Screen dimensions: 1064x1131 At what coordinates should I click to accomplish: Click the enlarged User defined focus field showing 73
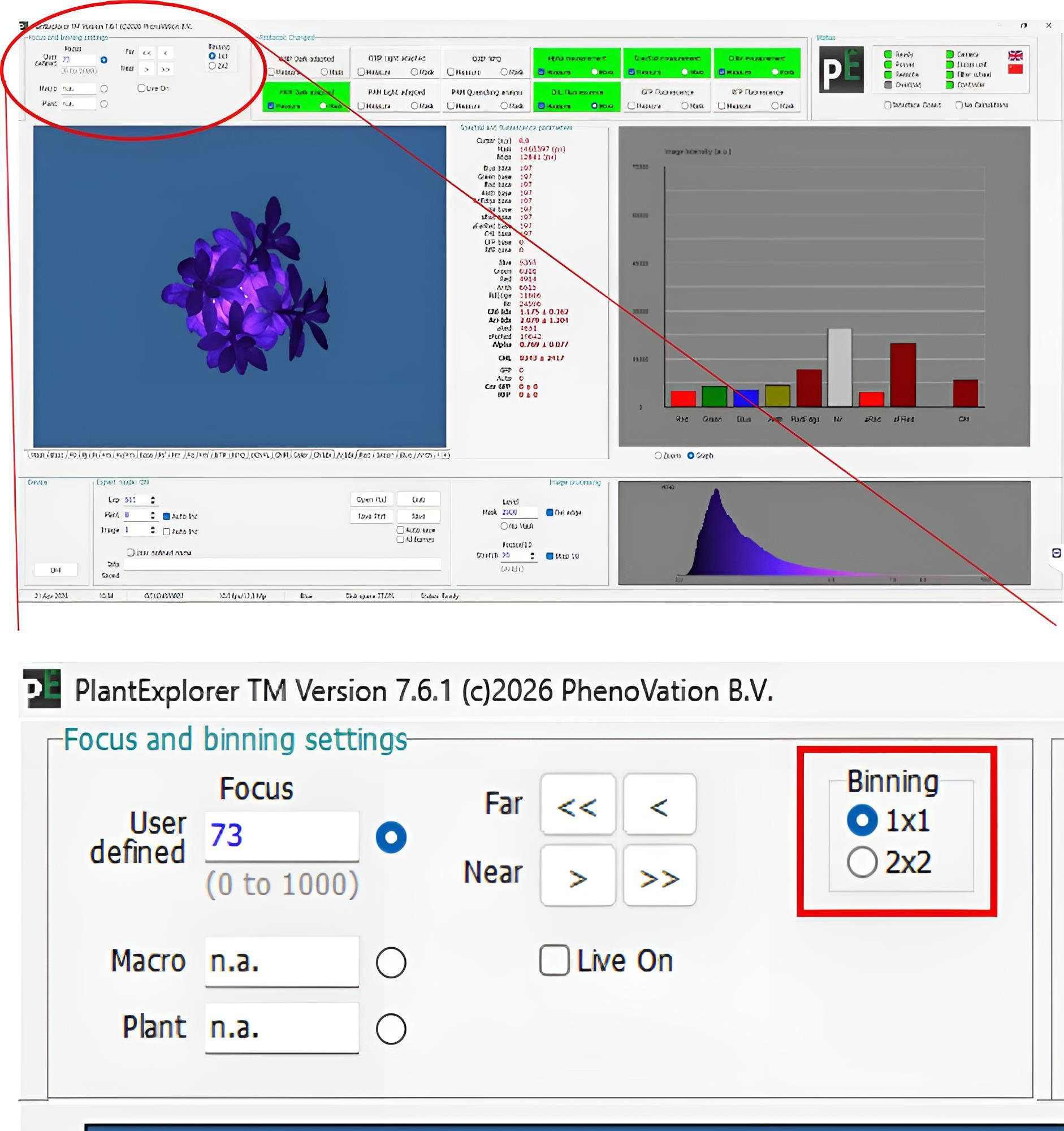pyautogui.click(x=282, y=835)
